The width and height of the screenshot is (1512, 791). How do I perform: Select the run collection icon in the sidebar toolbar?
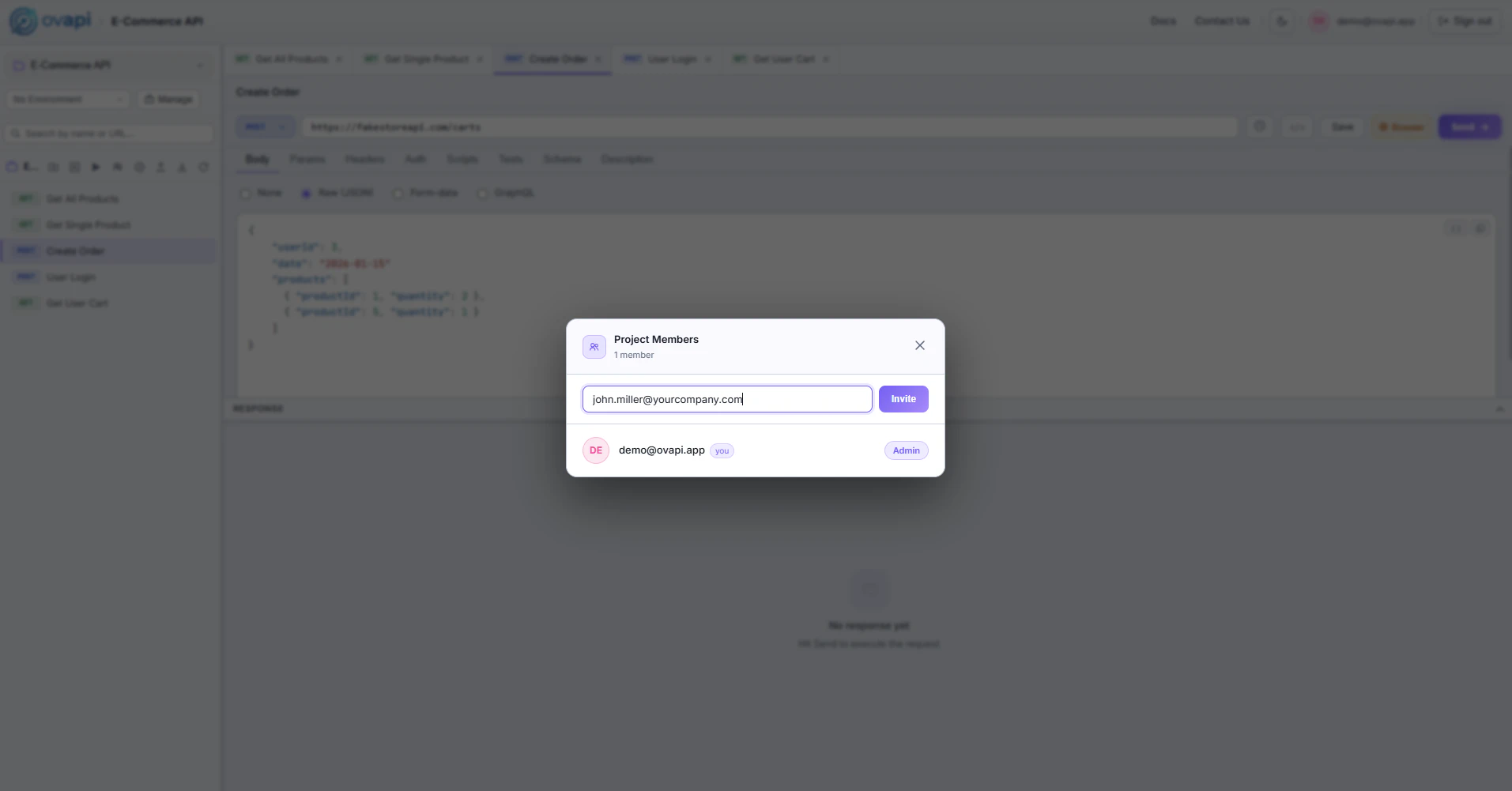pyautogui.click(x=96, y=167)
